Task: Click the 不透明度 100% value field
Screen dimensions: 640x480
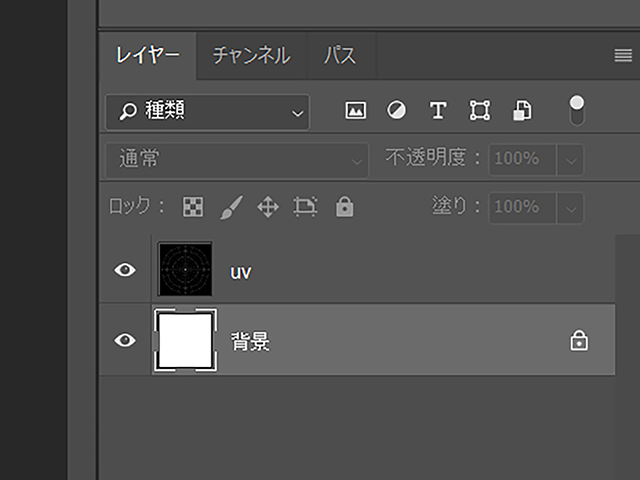Action: (522, 160)
